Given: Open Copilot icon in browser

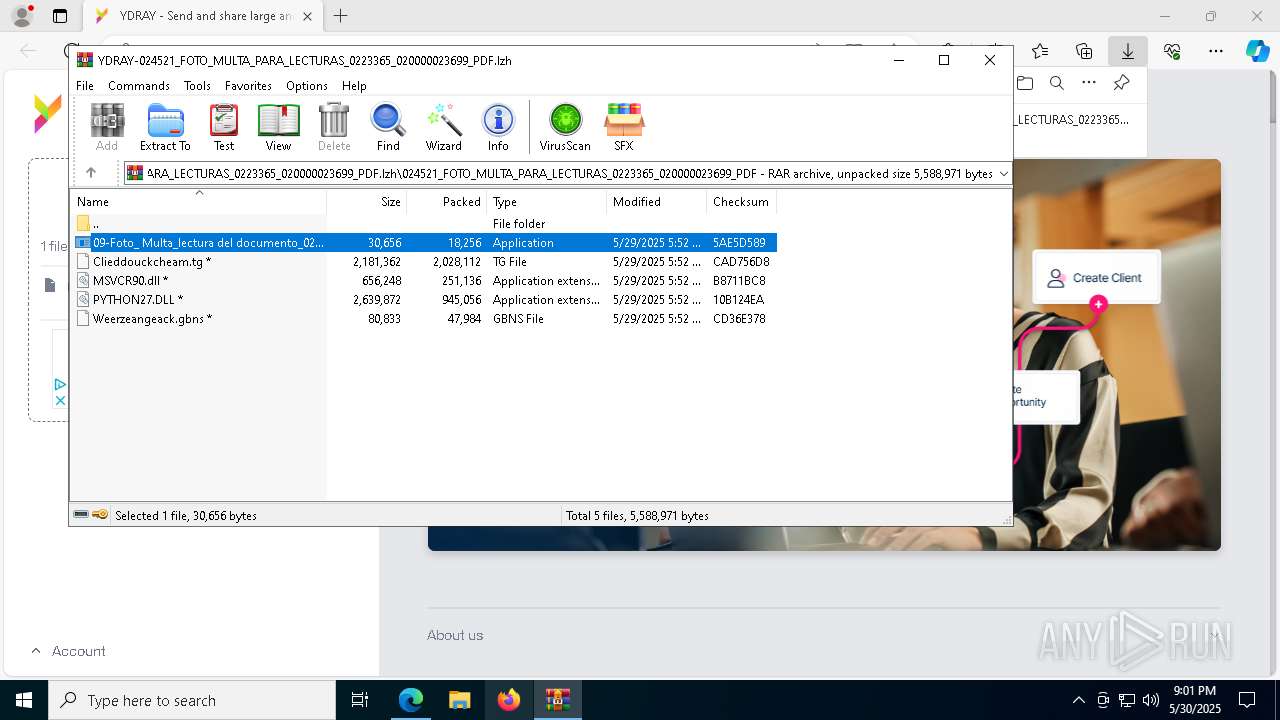Looking at the screenshot, I should (1258, 51).
